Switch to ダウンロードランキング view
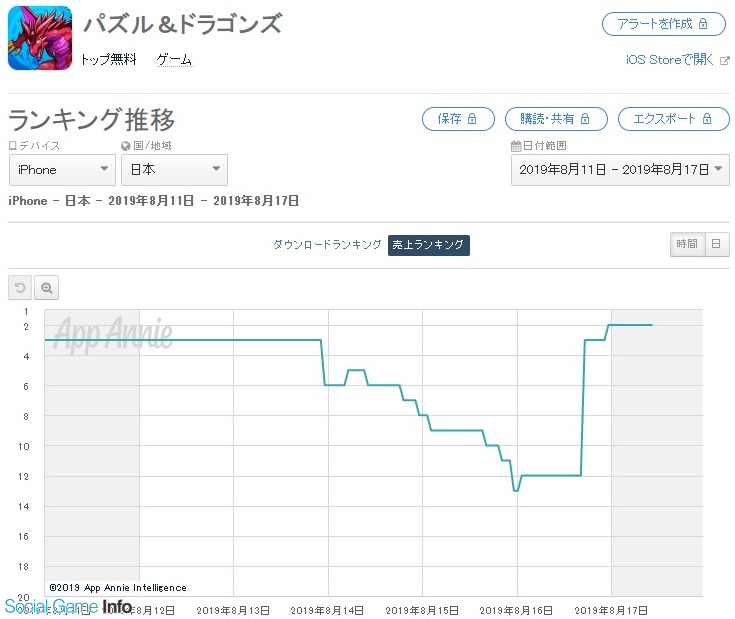 (x=327, y=244)
